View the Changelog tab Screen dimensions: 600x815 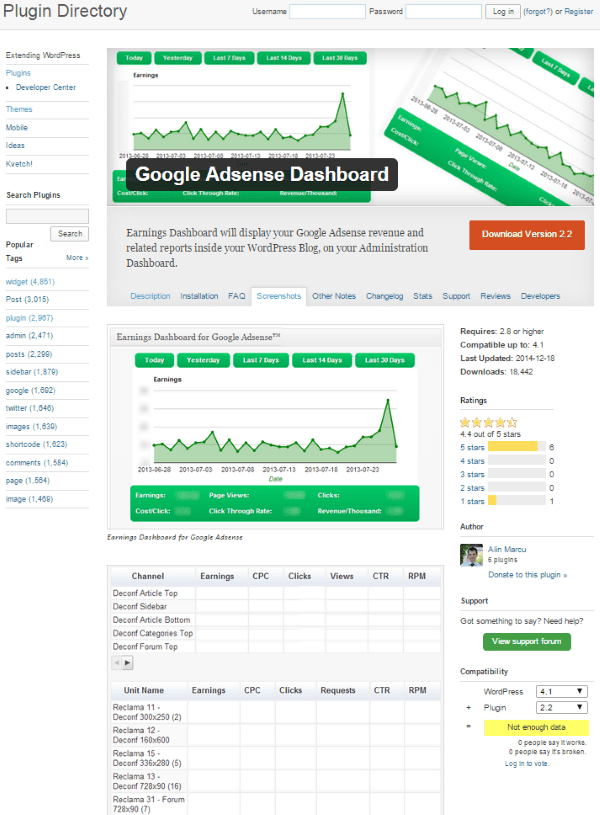click(384, 296)
